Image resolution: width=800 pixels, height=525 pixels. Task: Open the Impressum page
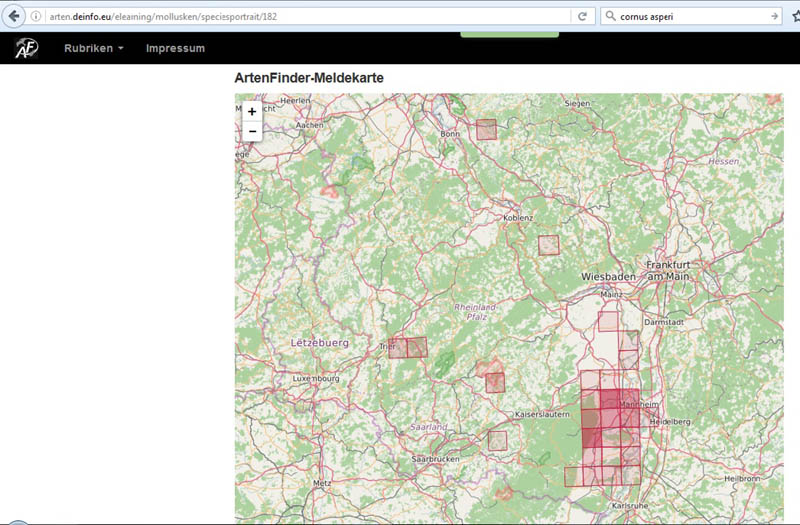[175, 48]
